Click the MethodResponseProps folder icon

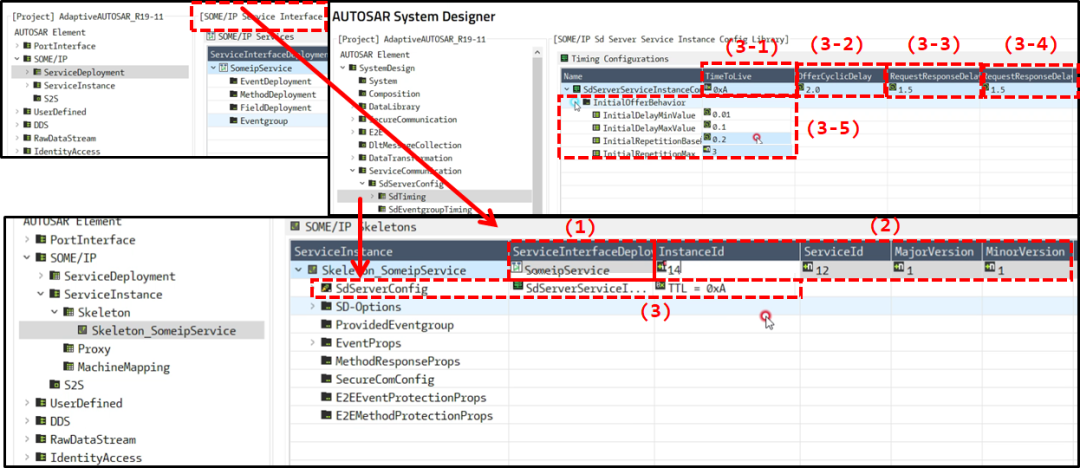point(326,361)
